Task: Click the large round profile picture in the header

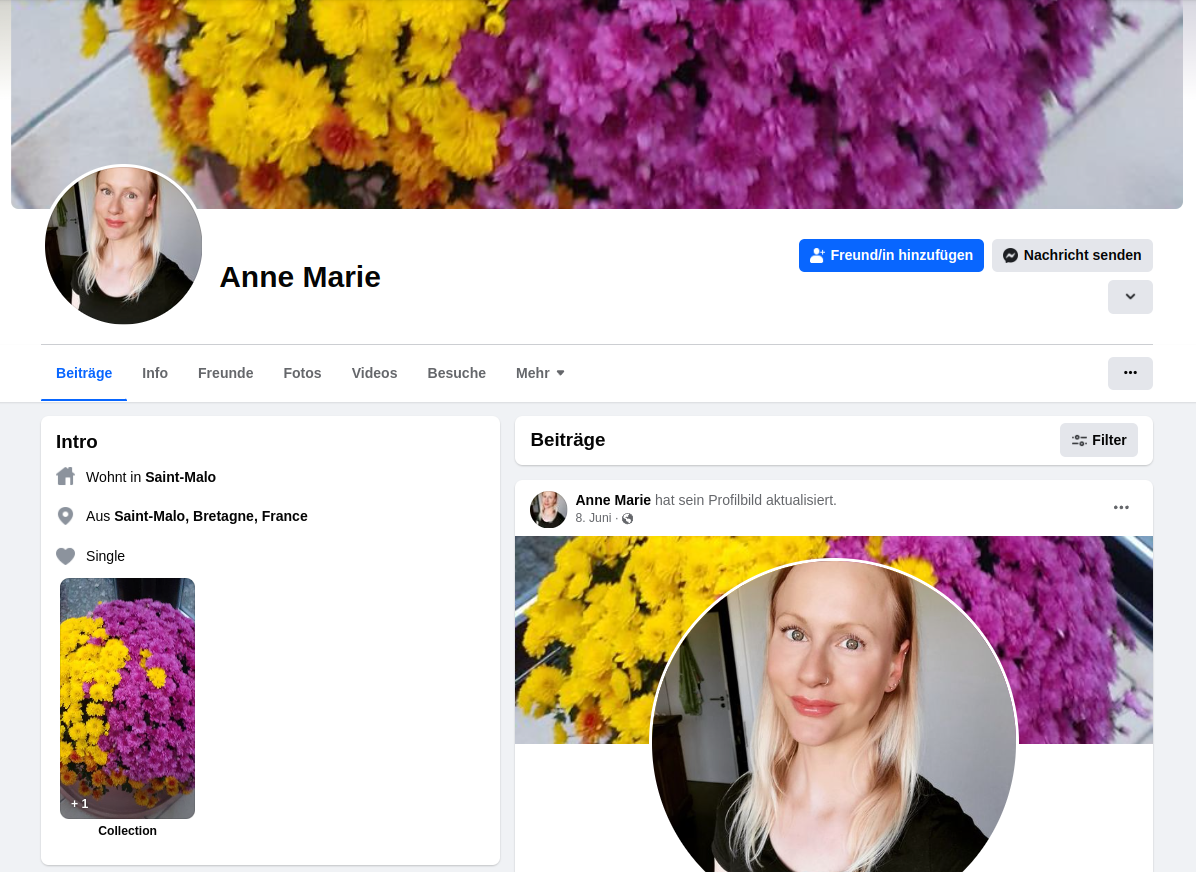Action: [x=124, y=246]
